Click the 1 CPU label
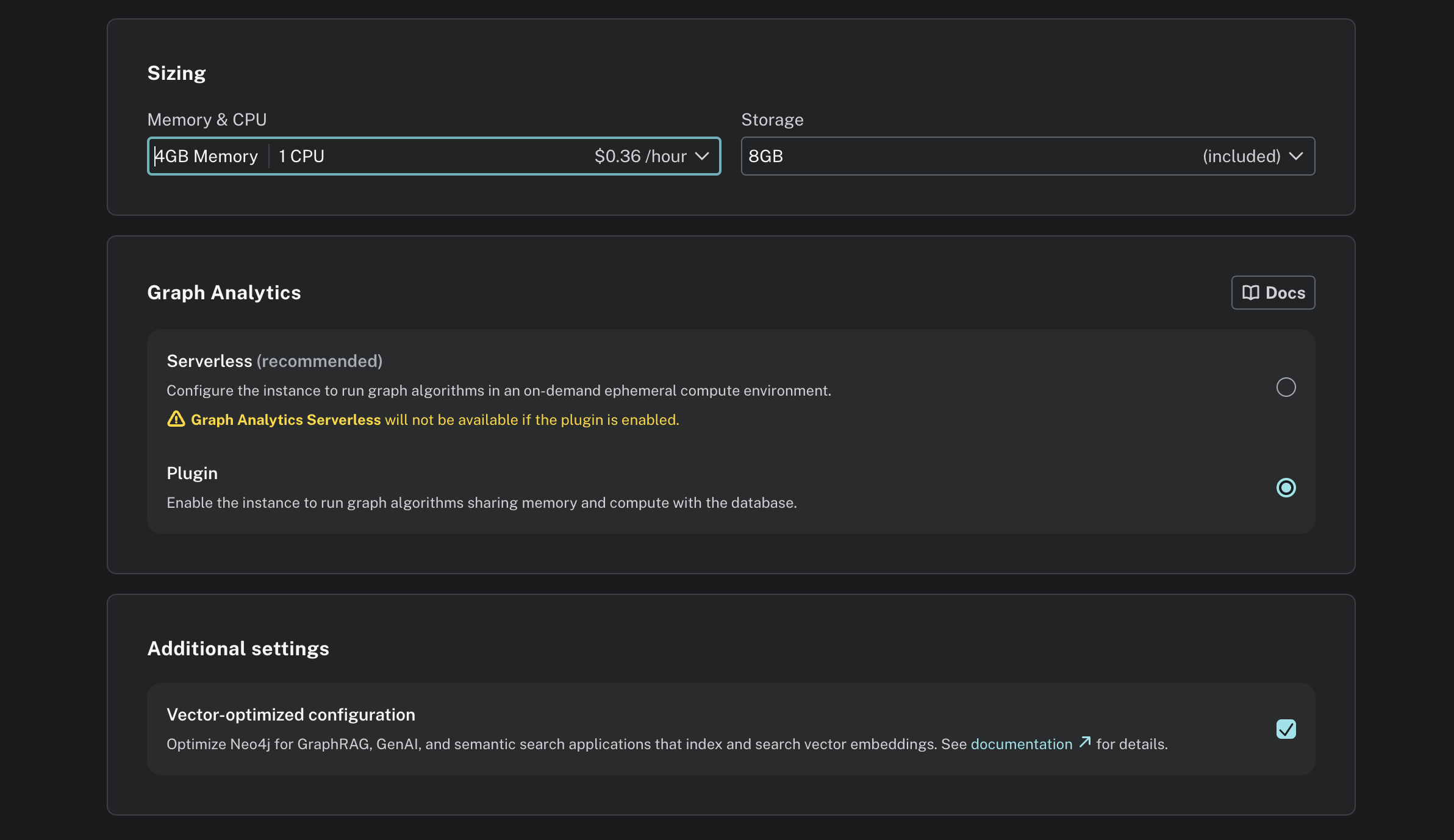Viewport: 1454px width, 840px height. [301, 156]
